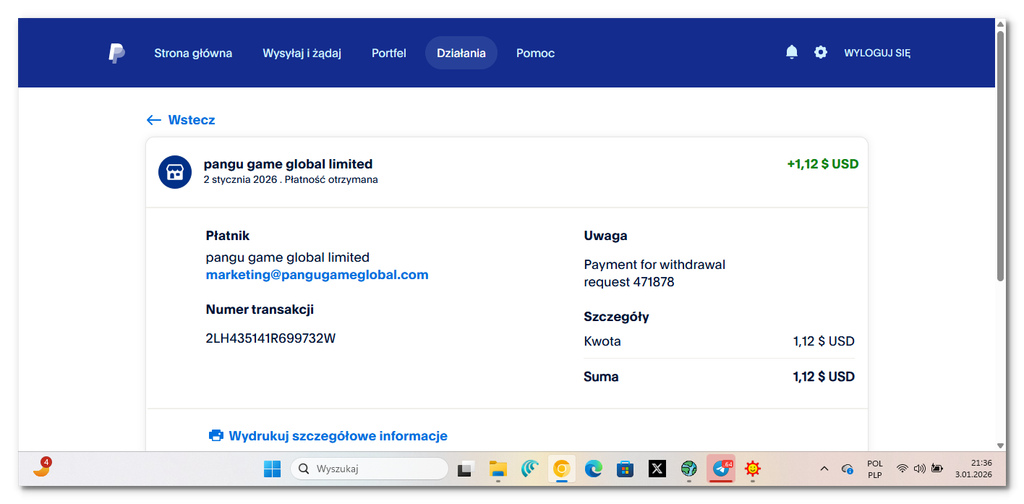Open the settings gear in PayPal header
This screenshot has height=504, width=1024.
tap(820, 52)
